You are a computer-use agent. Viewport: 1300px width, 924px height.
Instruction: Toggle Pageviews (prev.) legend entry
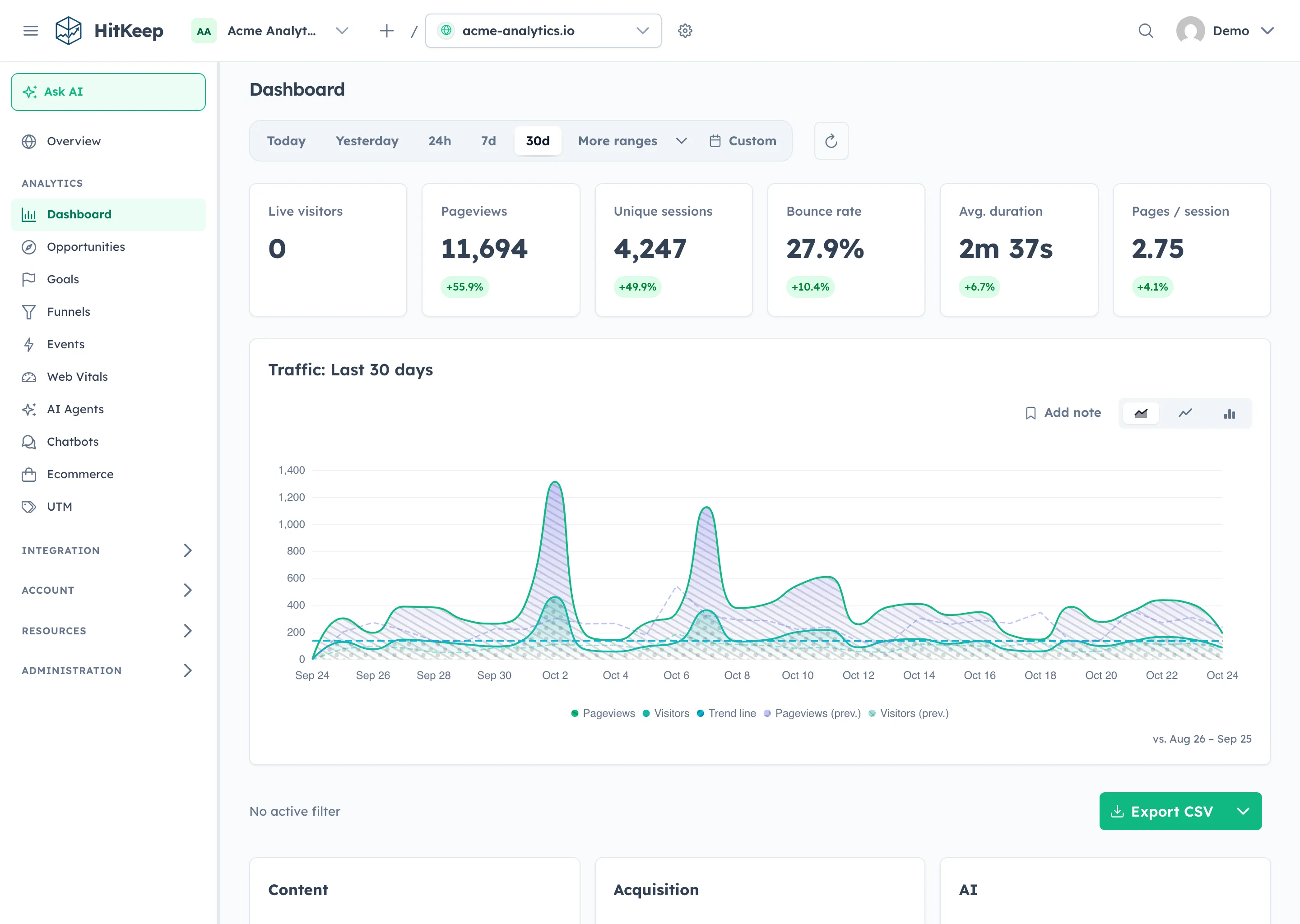point(812,713)
